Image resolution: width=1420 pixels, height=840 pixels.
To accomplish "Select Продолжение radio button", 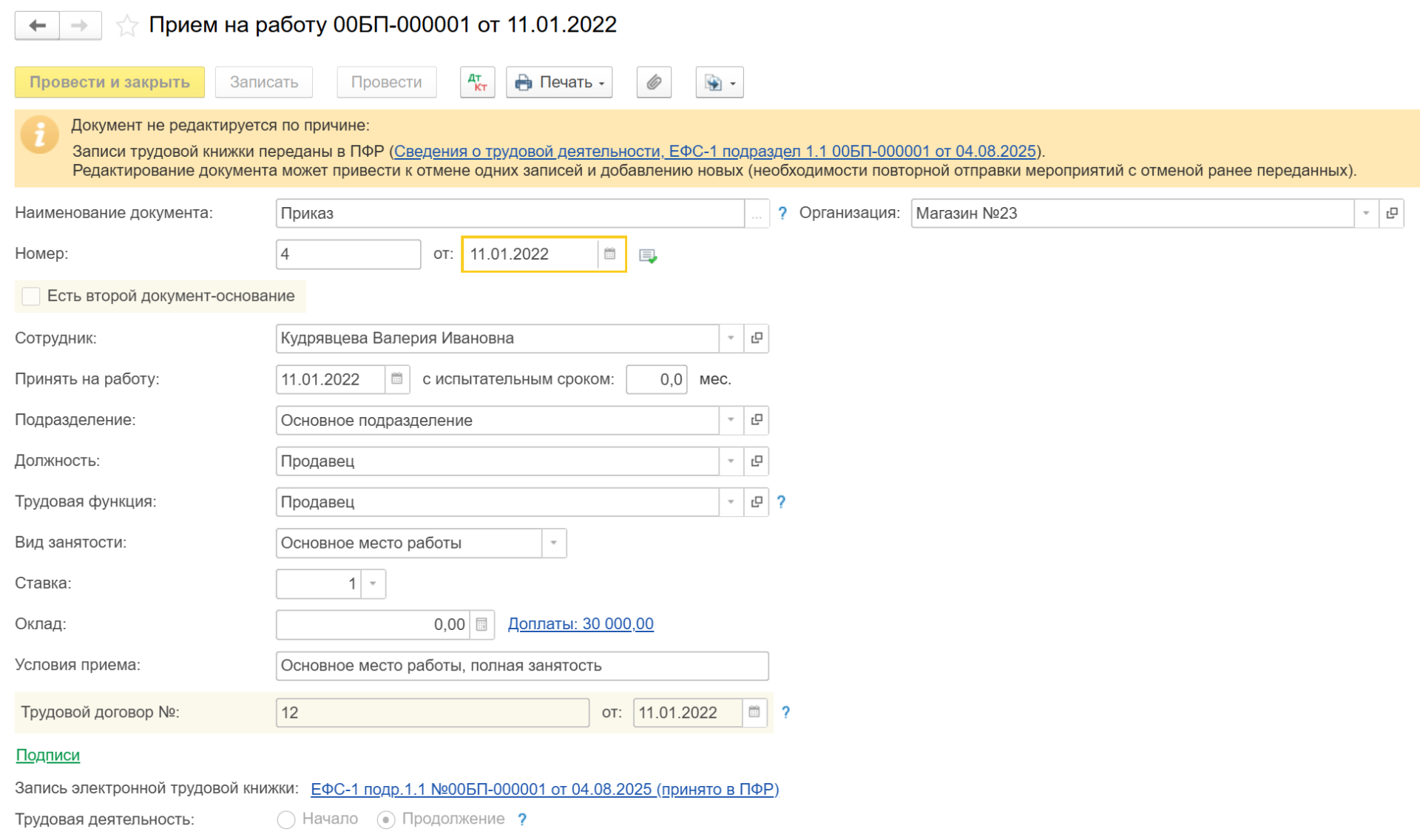I will 386,819.
